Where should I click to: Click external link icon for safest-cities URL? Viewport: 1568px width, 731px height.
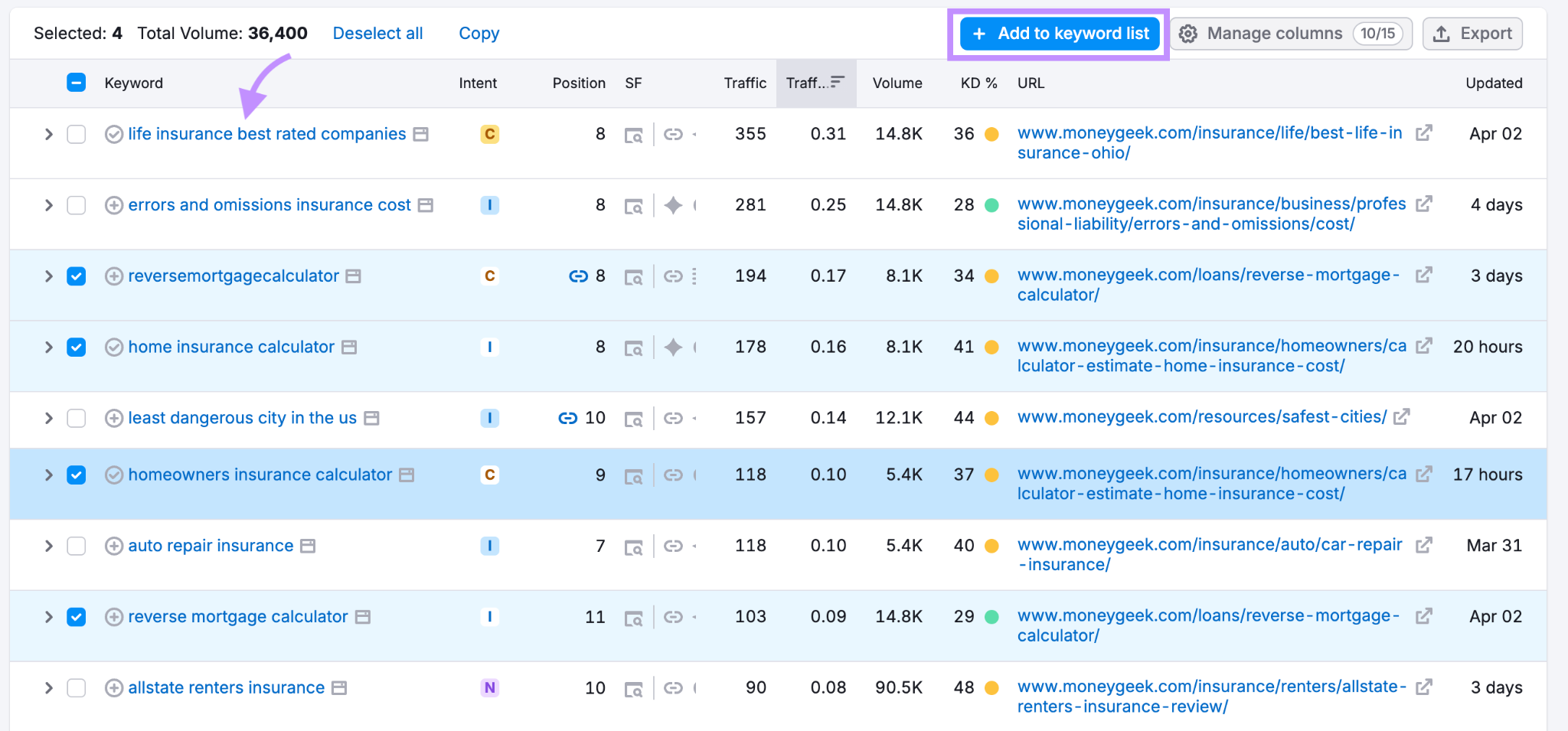point(1401,417)
